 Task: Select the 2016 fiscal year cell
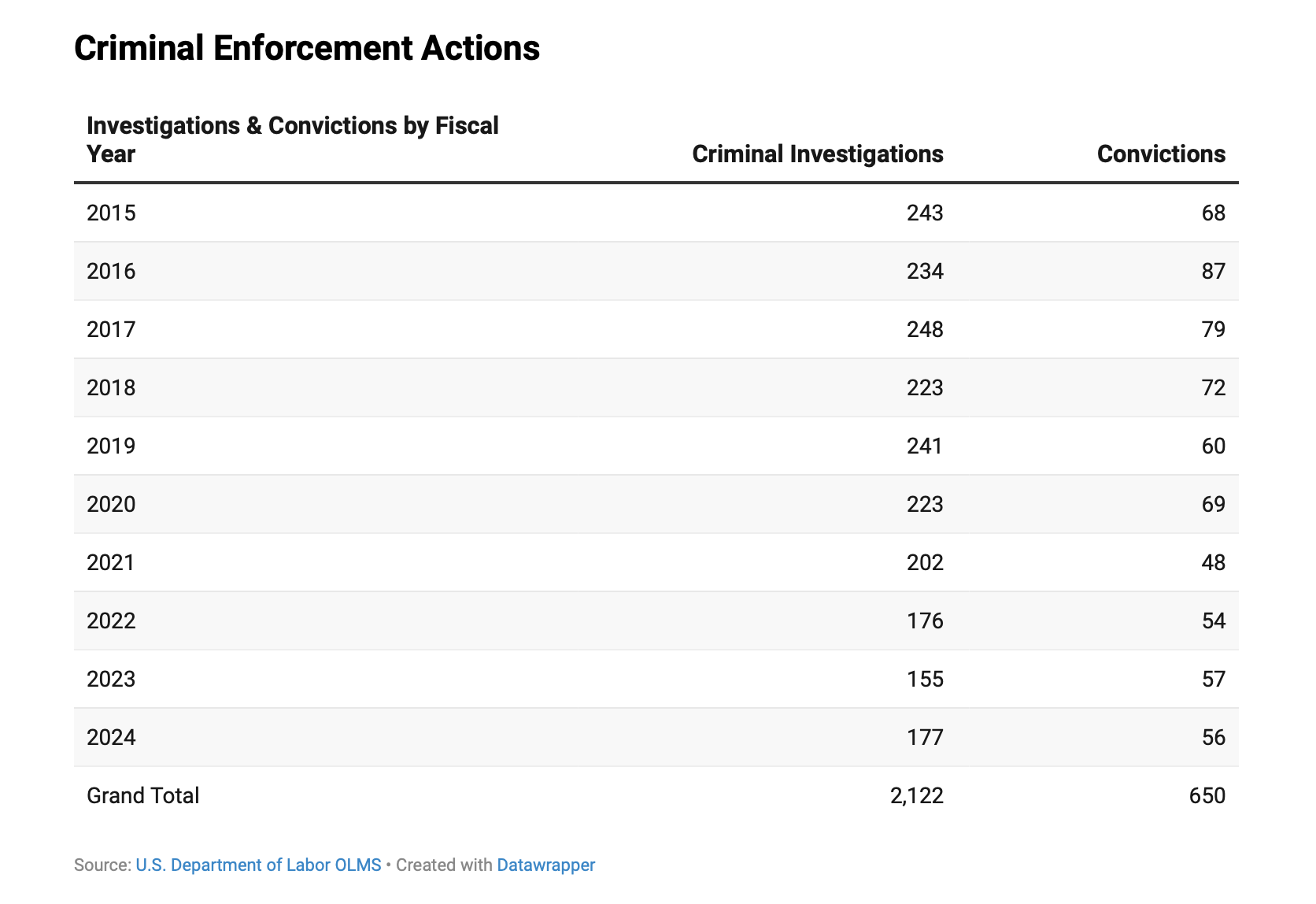tap(111, 272)
